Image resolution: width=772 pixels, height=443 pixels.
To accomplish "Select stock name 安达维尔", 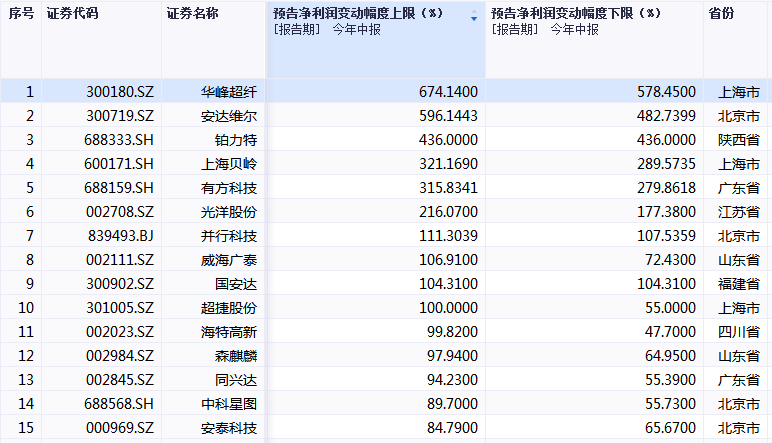I will 229,116.
